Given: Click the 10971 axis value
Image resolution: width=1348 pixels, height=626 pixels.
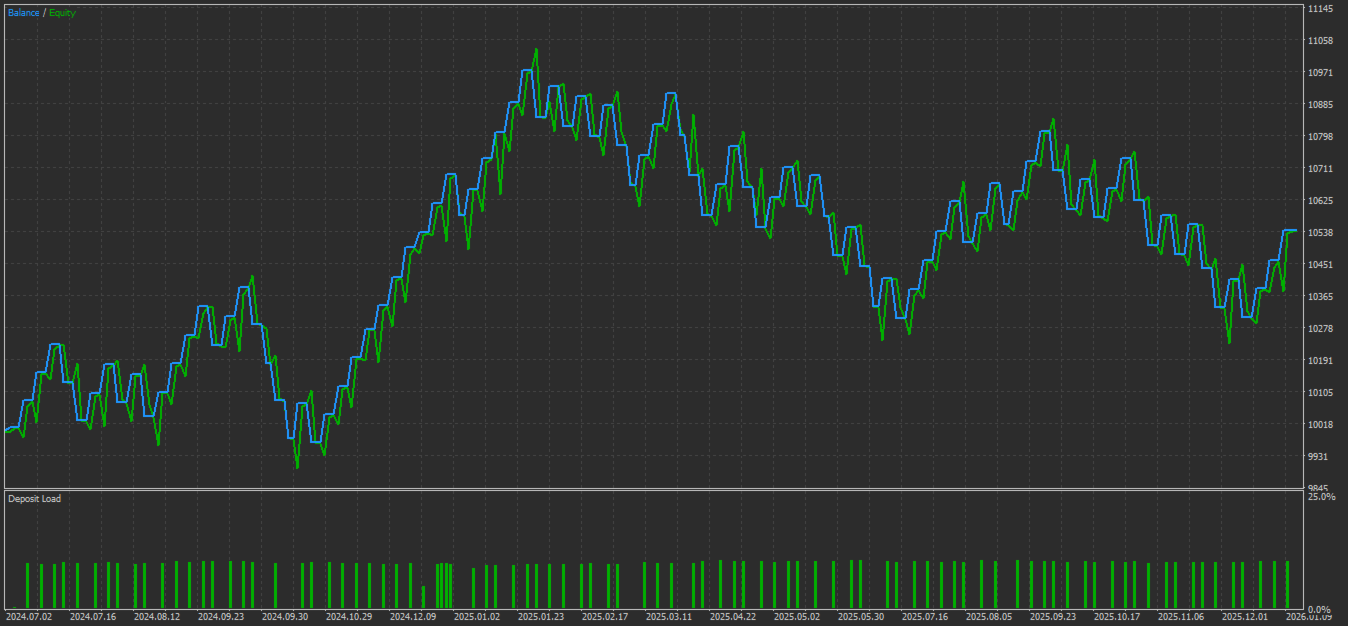Looking at the screenshot, I should tap(1320, 73).
